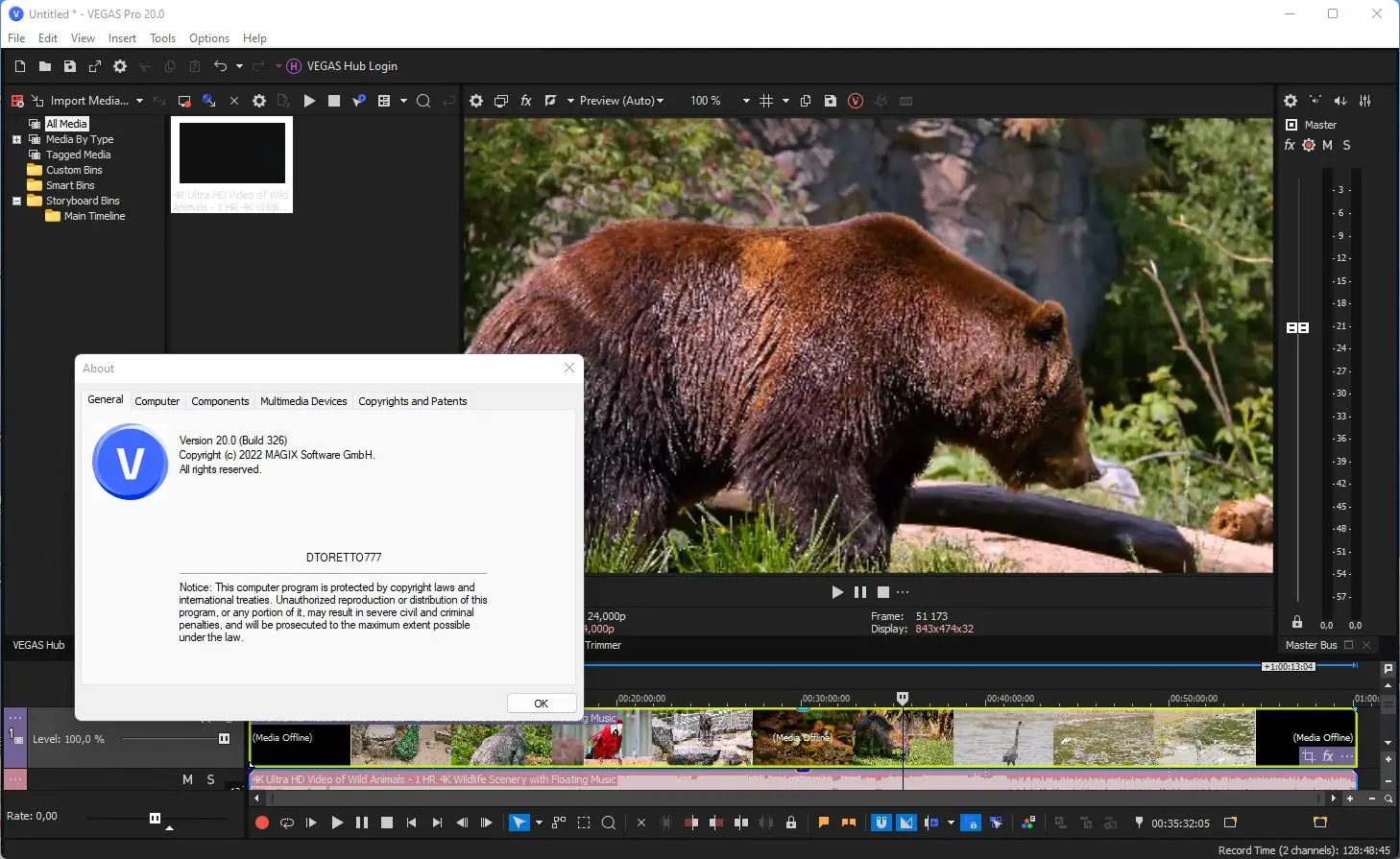
Task: Select the media thumbnail in Project Media
Action: [x=232, y=154]
